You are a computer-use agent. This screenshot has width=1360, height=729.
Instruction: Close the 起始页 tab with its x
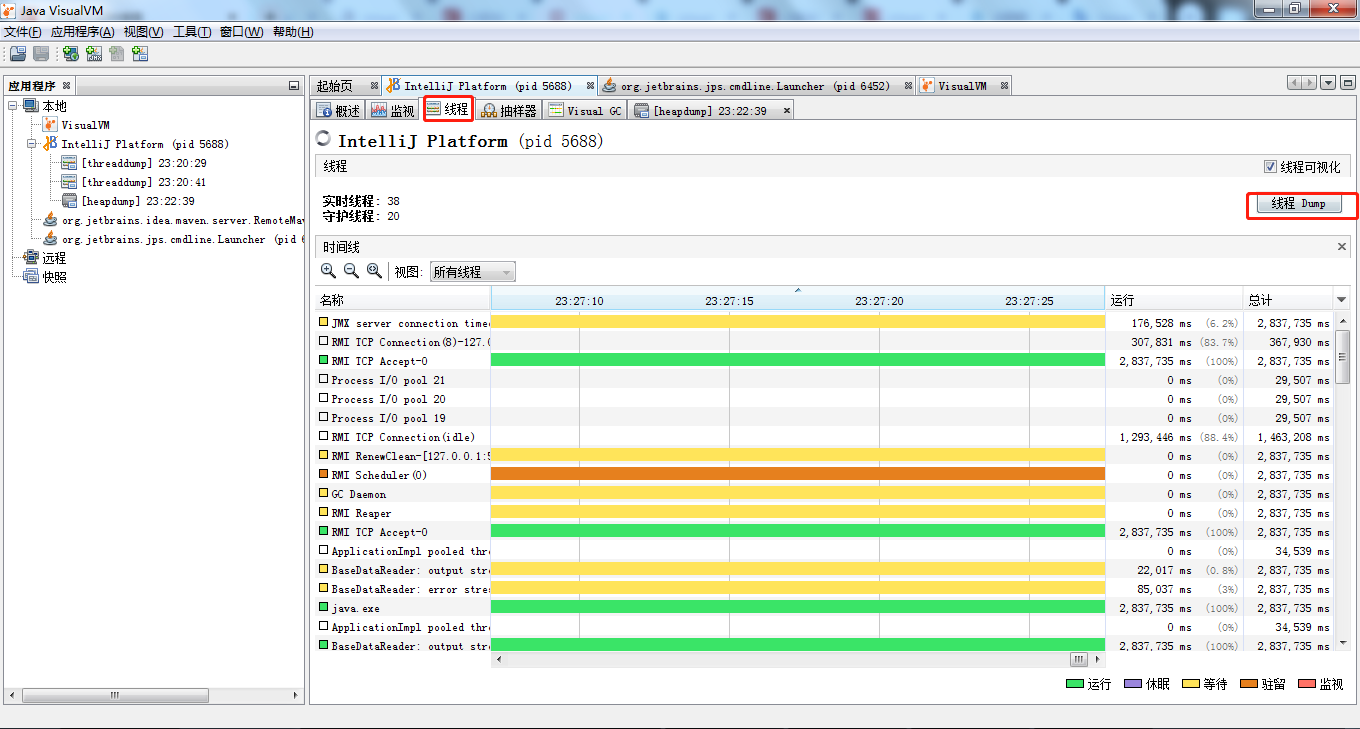coord(374,86)
